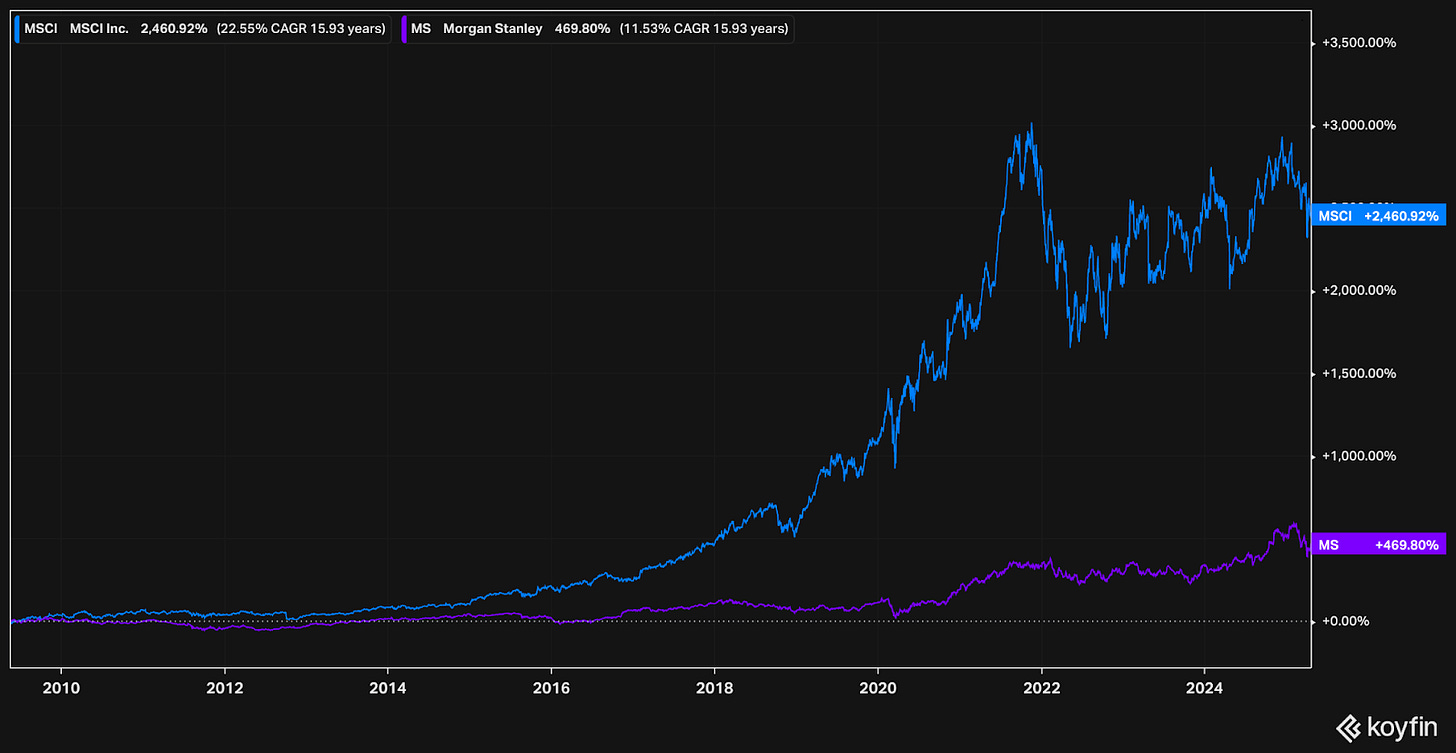The image size is (1456, 753).
Task: Click the +3,000.00% axis label
Action: click(1358, 126)
